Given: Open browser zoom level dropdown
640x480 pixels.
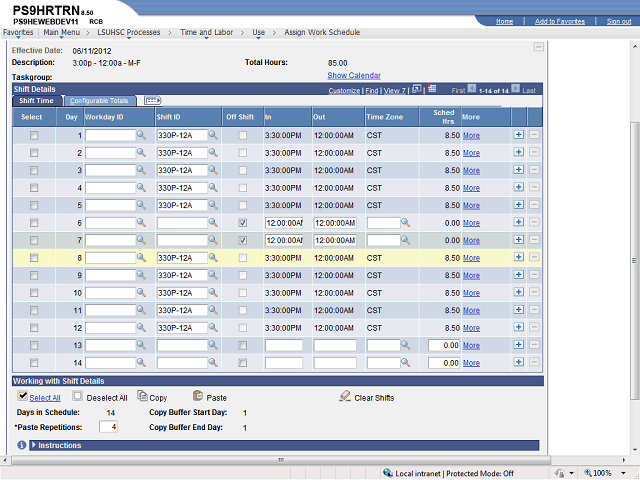Looking at the screenshot, I should 623,473.
